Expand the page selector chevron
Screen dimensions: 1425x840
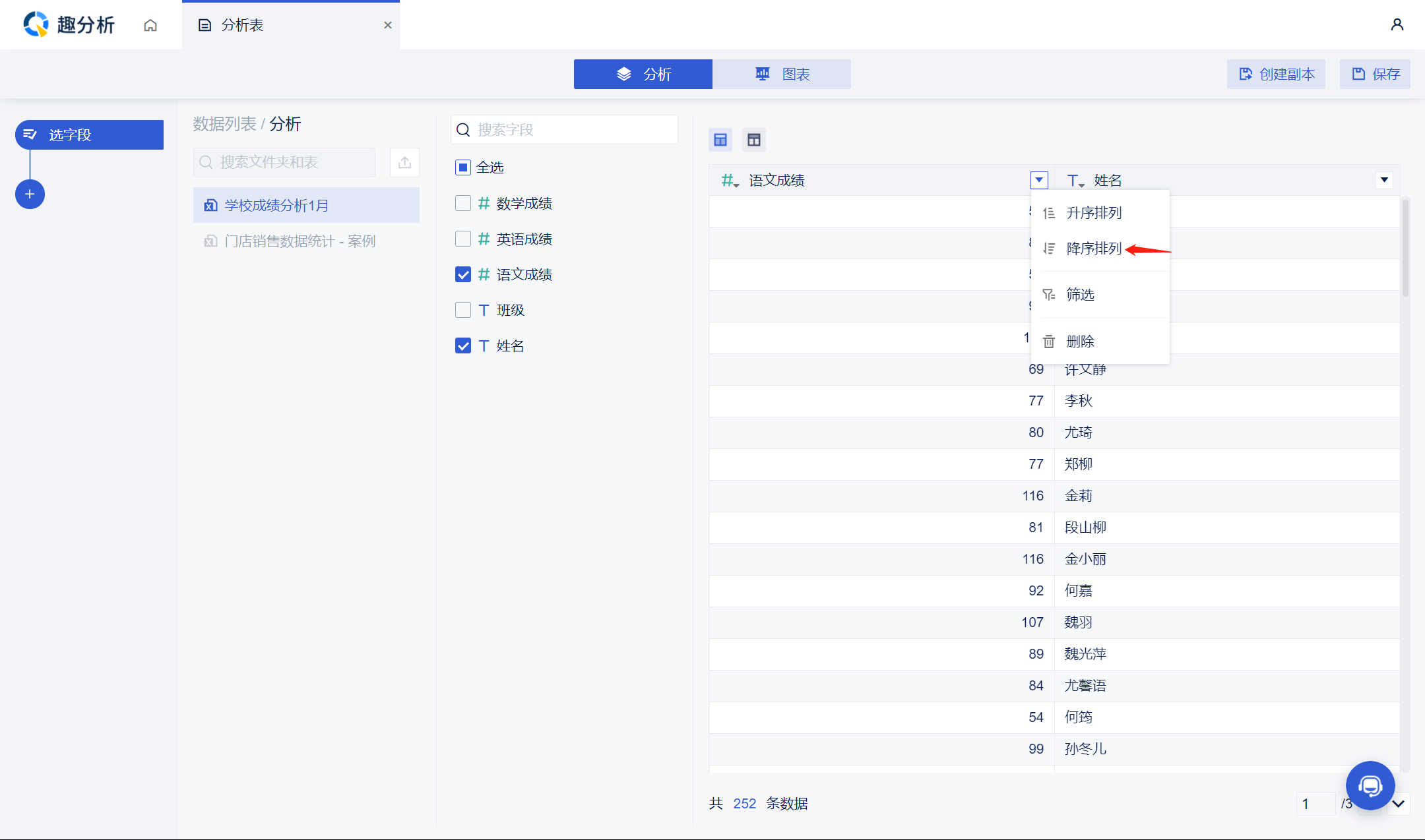pyautogui.click(x=1398, y=804)
